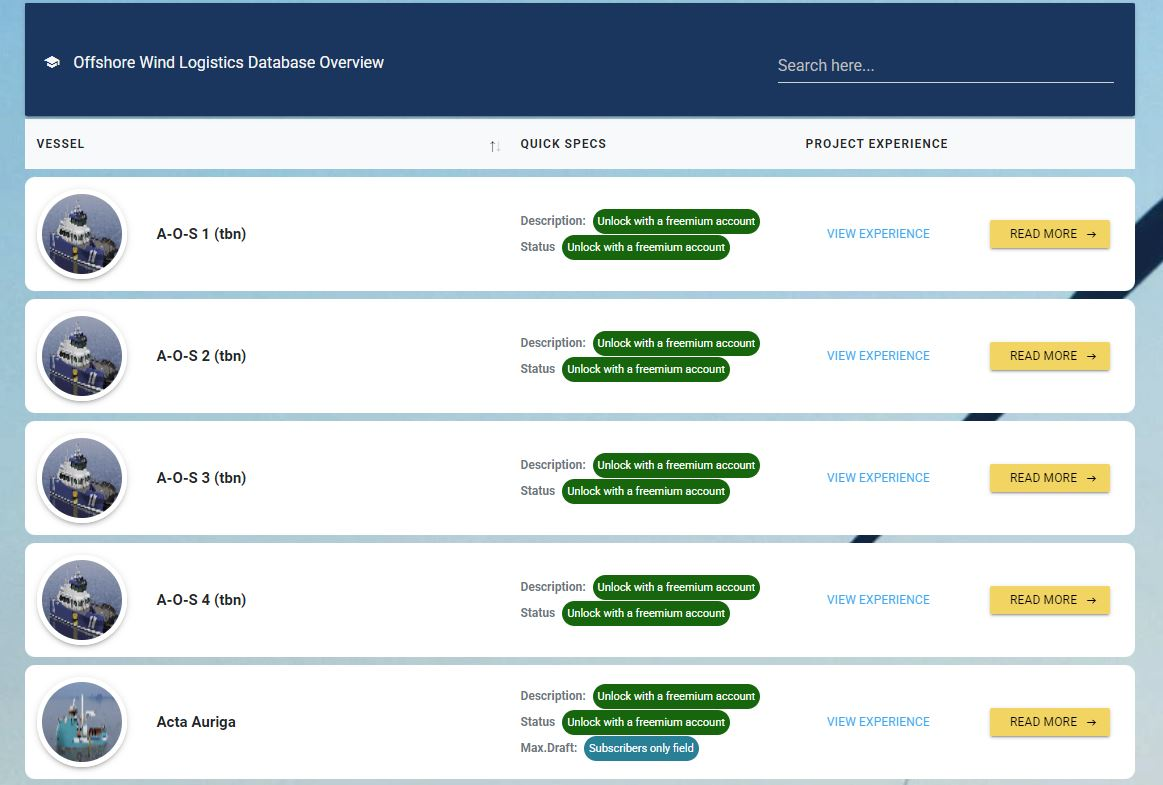The image size is (1163, 785).
Task: Open the A-O-S 2 vessel thumbnail image
Action: pyautogui.click(x=82, y=355)
